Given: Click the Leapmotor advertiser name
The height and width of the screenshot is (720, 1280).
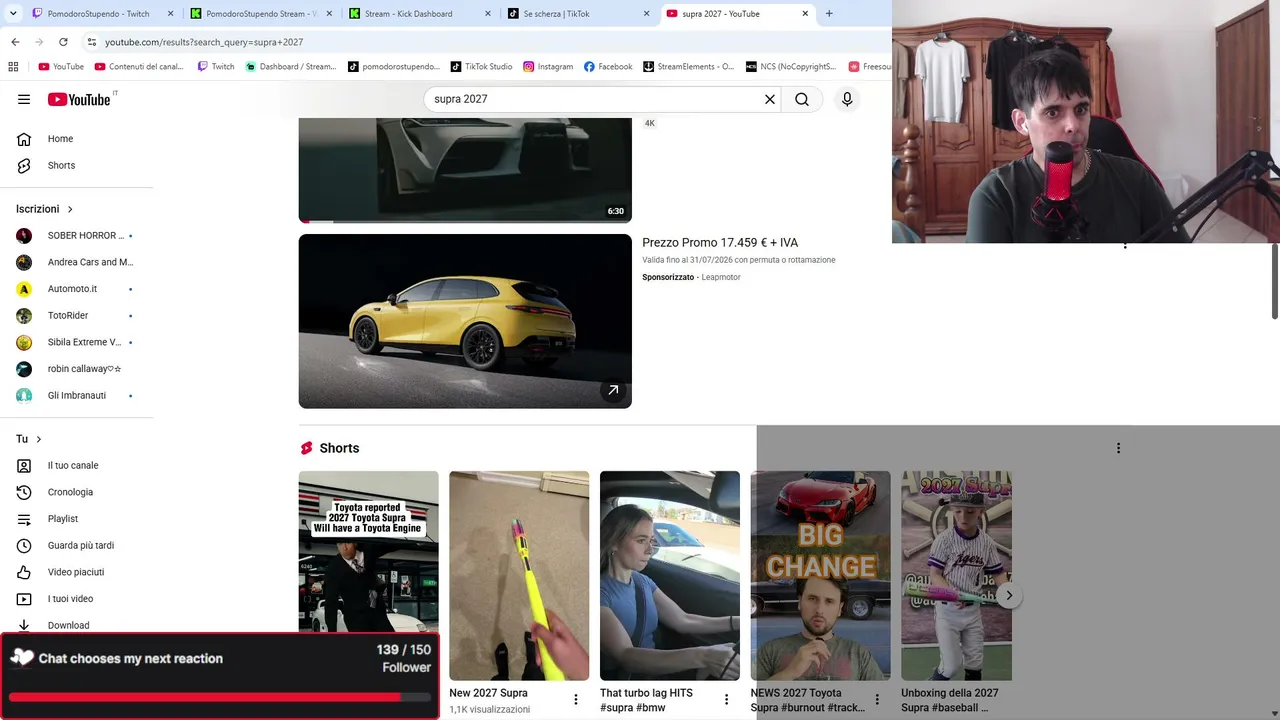Looking at the screenshot, I should (x=721, y=277).
